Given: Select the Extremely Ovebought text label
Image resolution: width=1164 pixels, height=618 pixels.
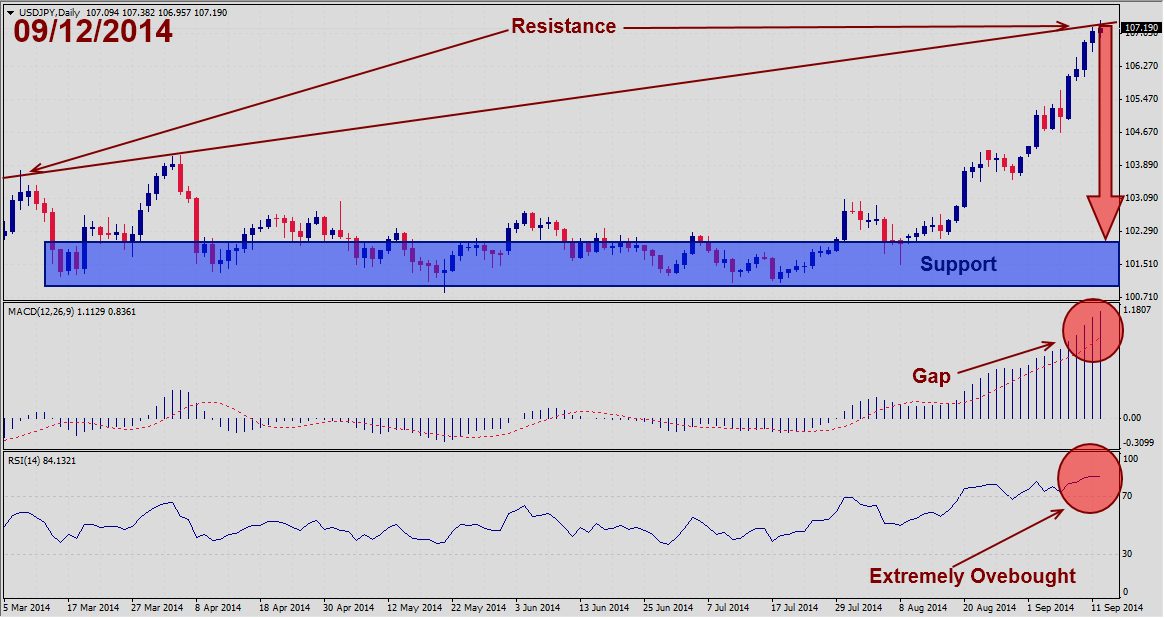Looking at the screenshot, I should click(x=972, y=576).
